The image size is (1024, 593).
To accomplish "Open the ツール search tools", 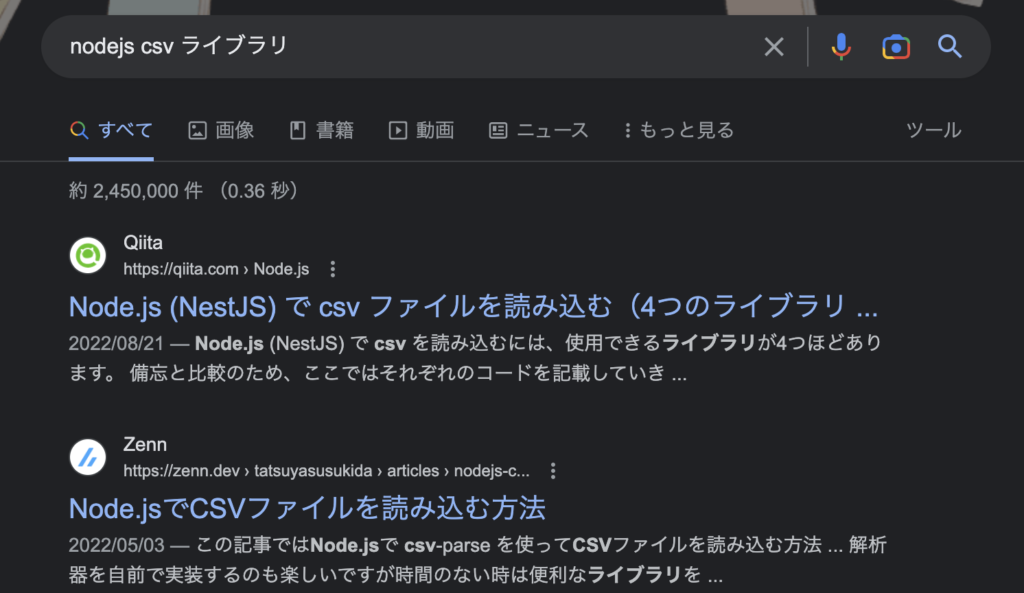I will click(x=933, y=131).
